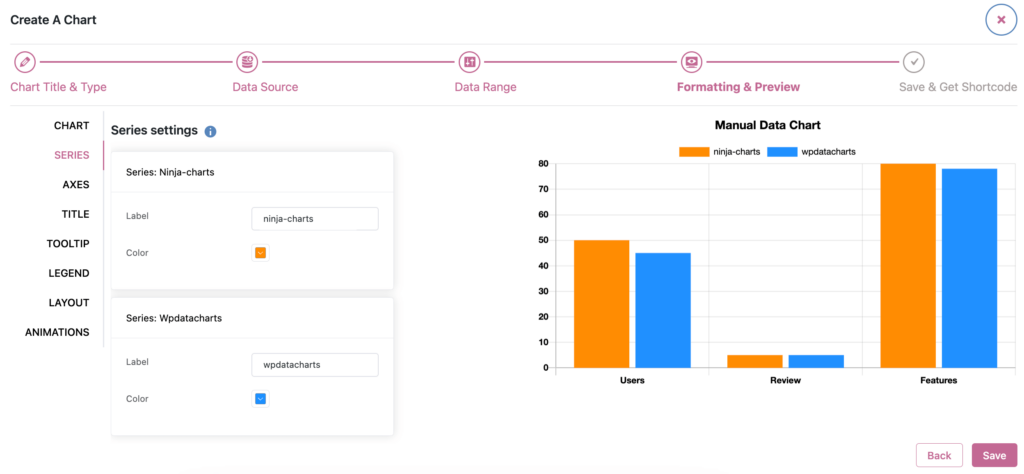Viewport: 1024px width, 474px height.
Task: Click the Series settings heading
Action: click(154, 131)
